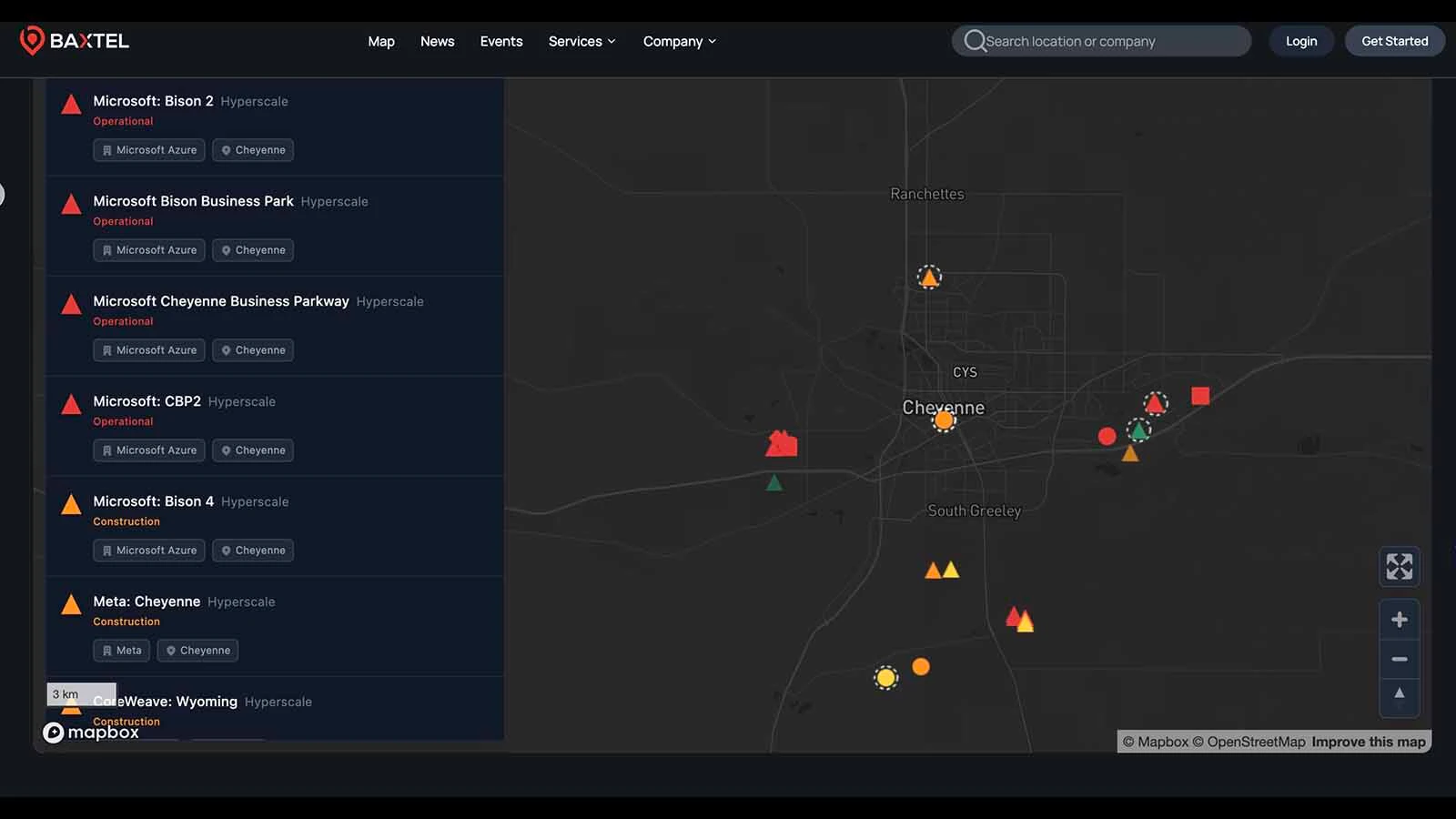Click the Login button
Viewport: 1456px width, 819px height.
[x=1300, y=40]
